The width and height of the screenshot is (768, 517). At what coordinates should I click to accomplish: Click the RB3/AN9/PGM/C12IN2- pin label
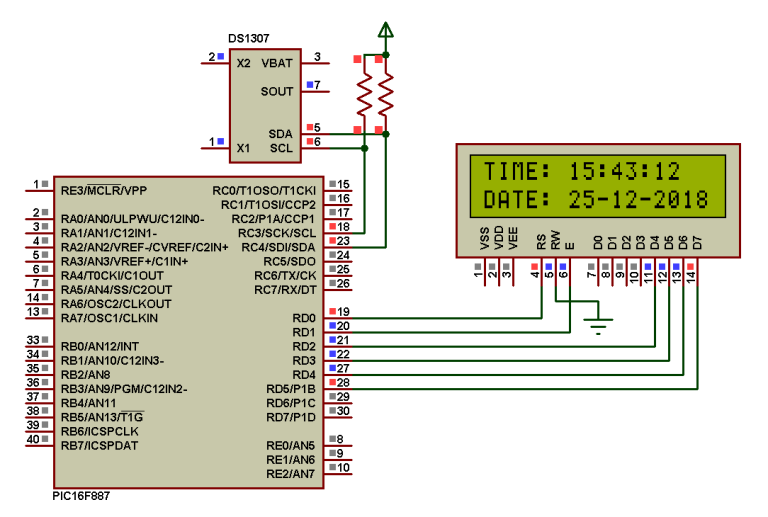(x=124, y=389)
